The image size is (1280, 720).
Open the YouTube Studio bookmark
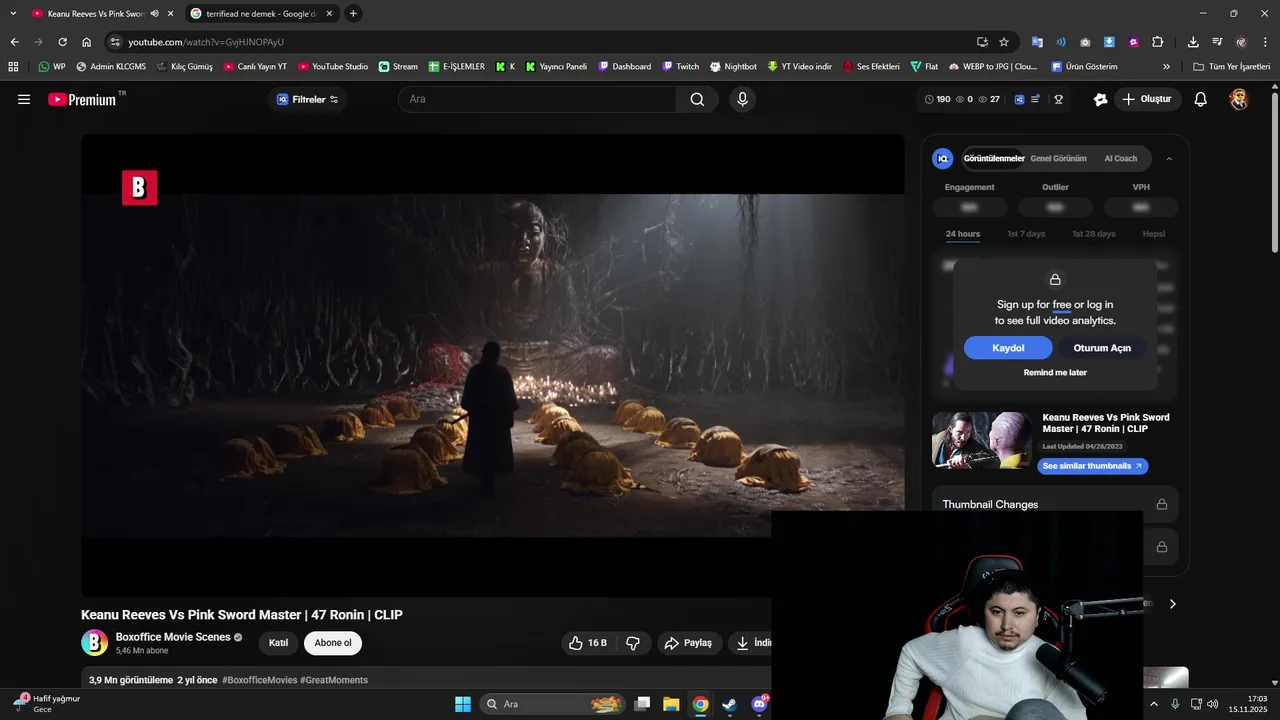(333, 67)
